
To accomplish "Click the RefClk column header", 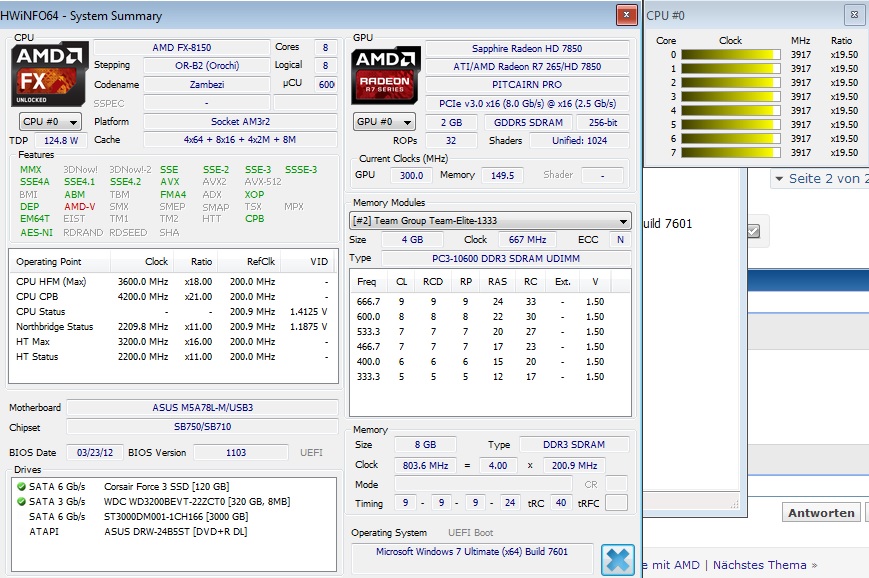I will point(248,262).
